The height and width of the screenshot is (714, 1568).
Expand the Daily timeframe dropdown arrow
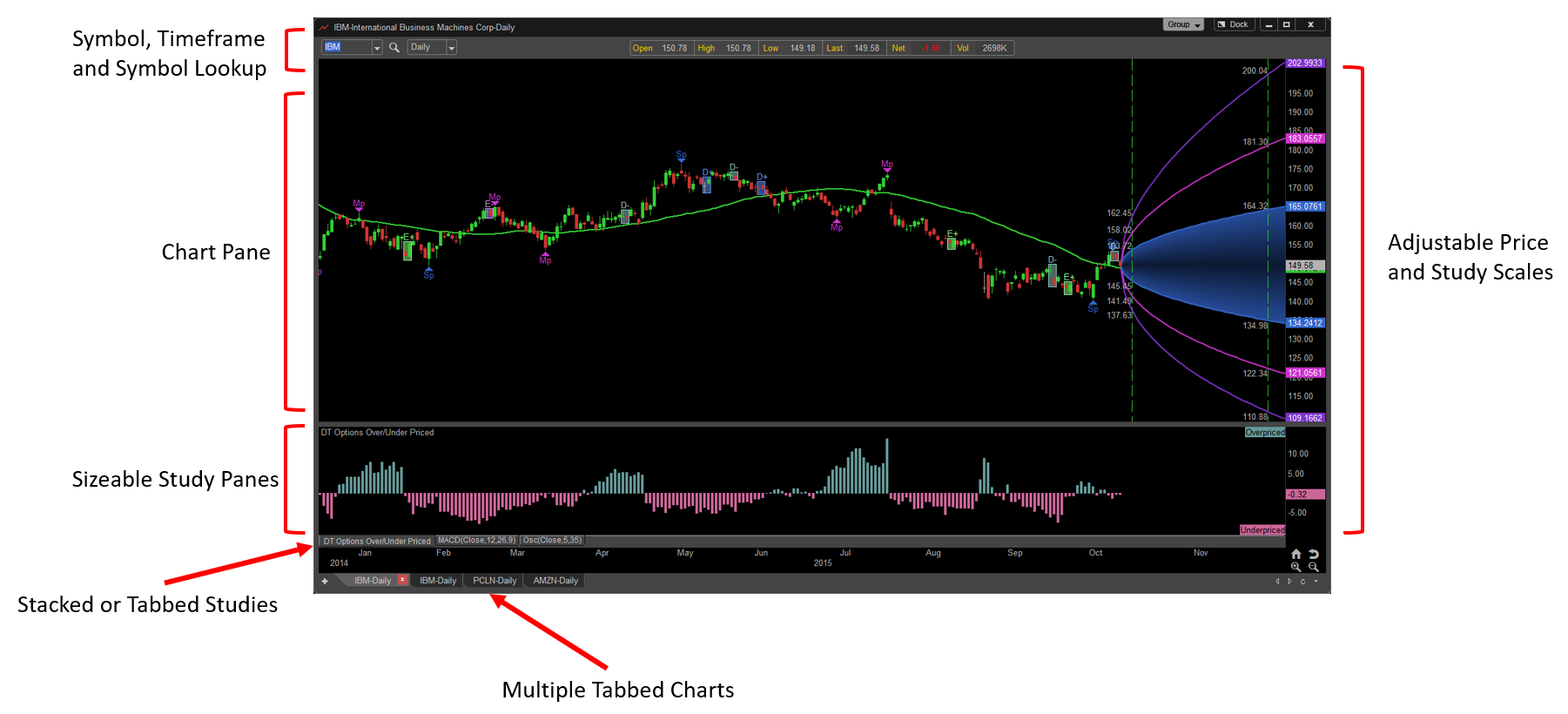coord(451,48)
